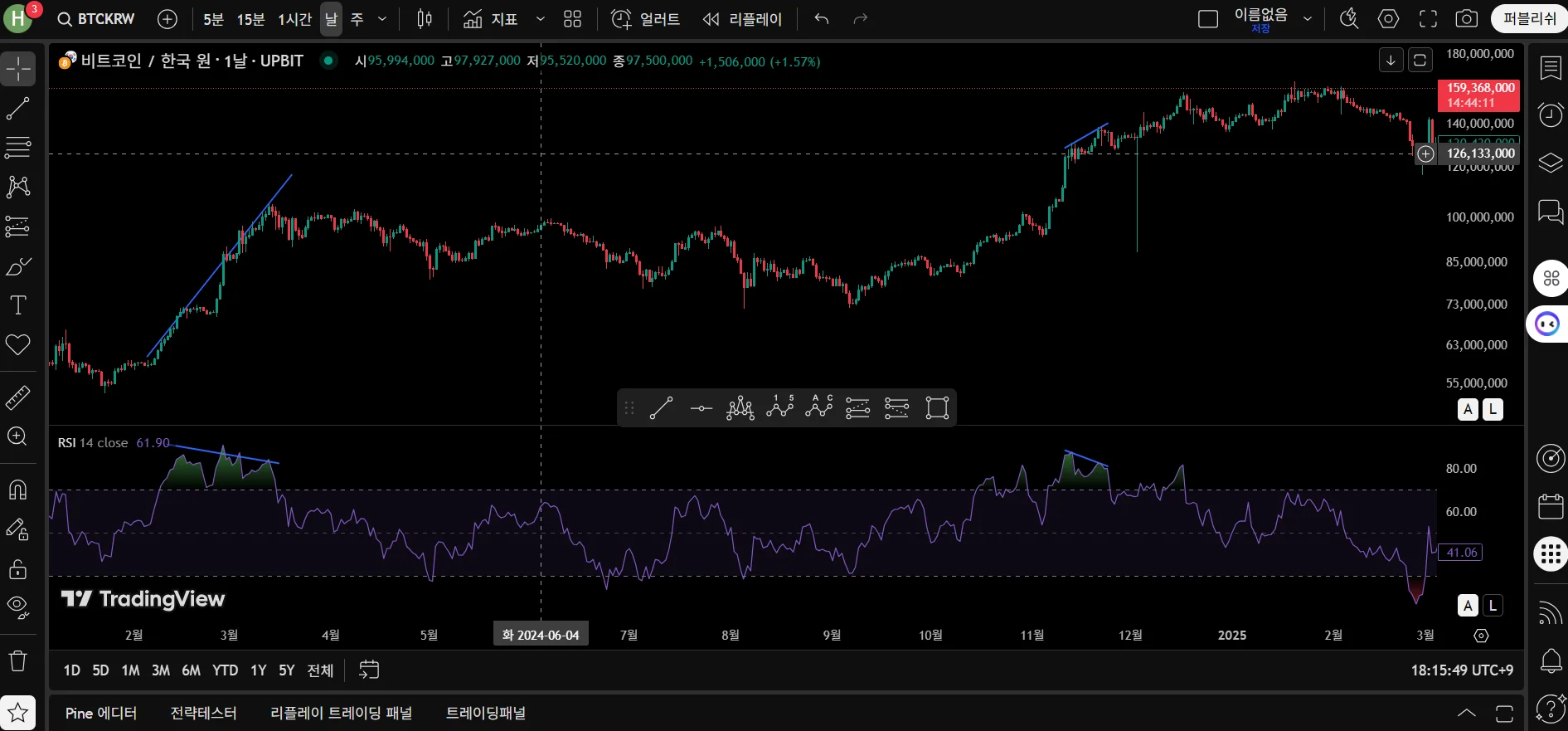This screenshot has height=731, width=1568.
Task: Pick the ABC correction tool in floating toolbar
Action: [x=818, y=407]
